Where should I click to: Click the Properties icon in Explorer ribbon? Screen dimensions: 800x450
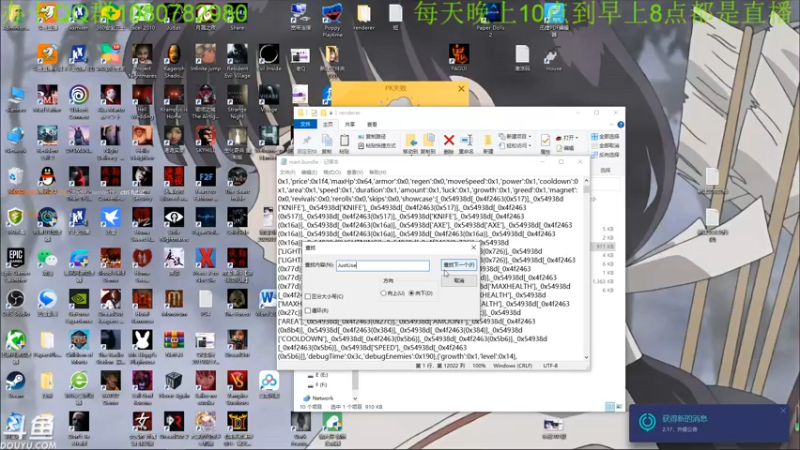546,140
